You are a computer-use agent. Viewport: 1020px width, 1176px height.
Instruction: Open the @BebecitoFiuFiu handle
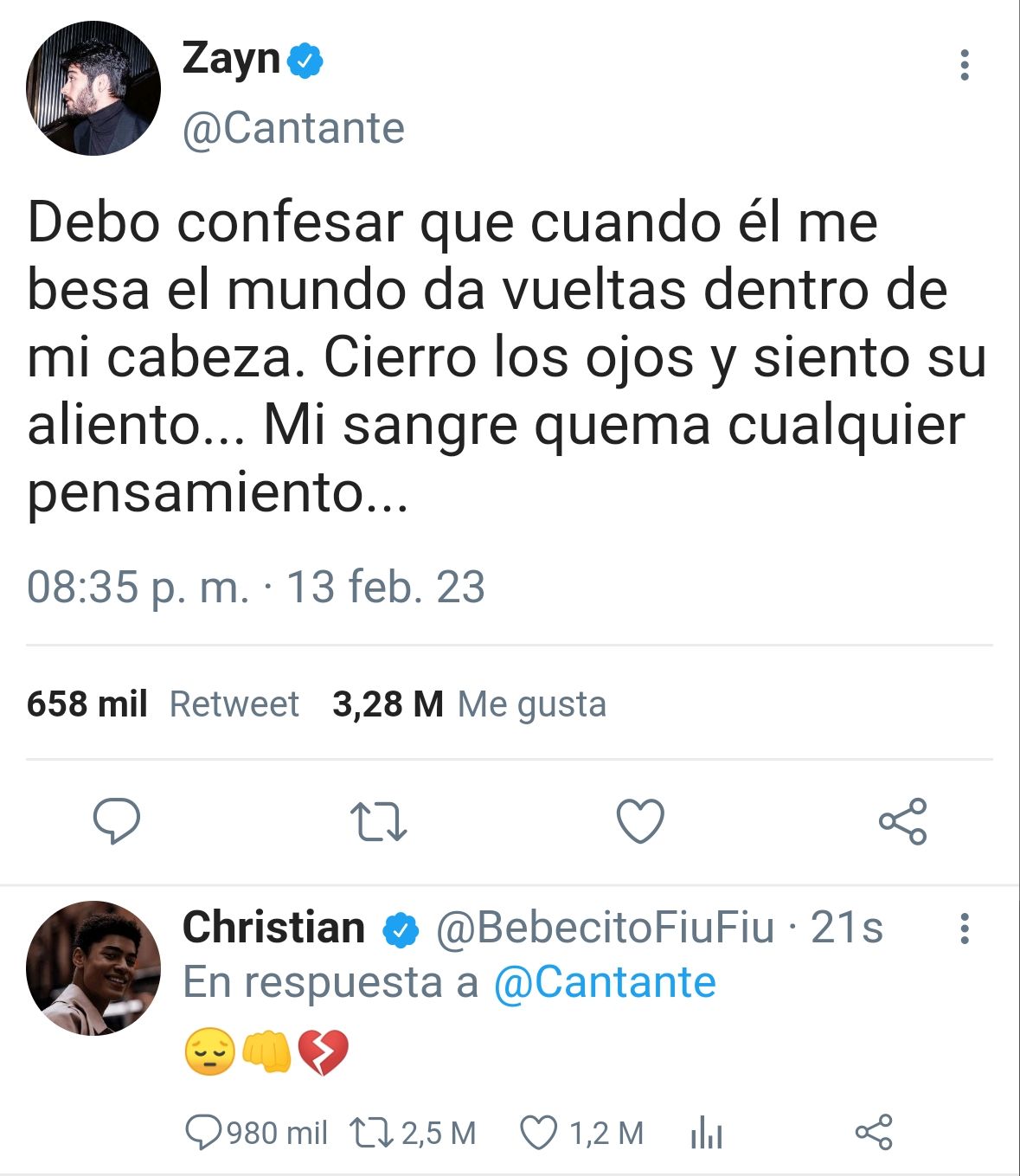pyautogui.click(x=605, y=929)
